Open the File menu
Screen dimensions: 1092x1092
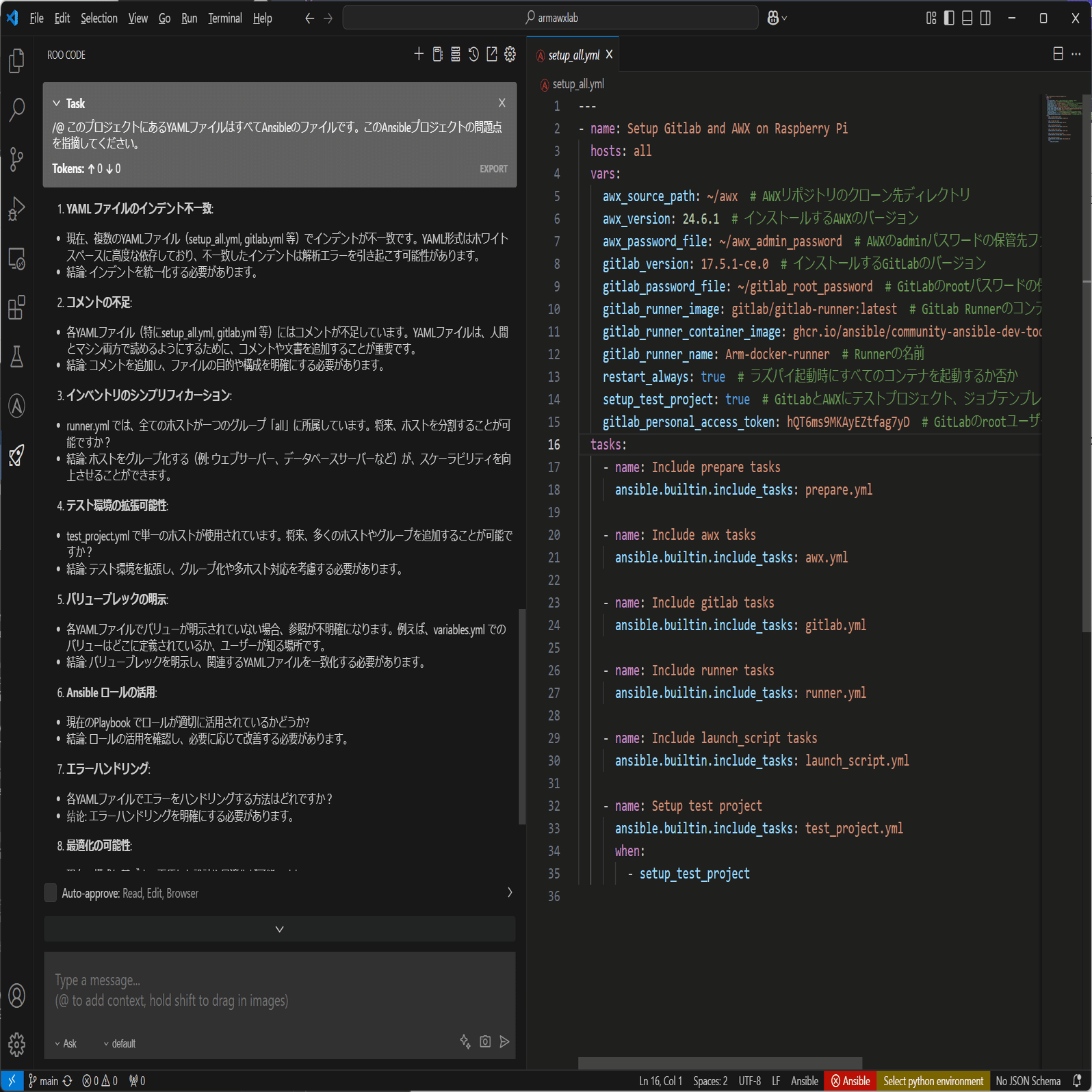[37, 18]
